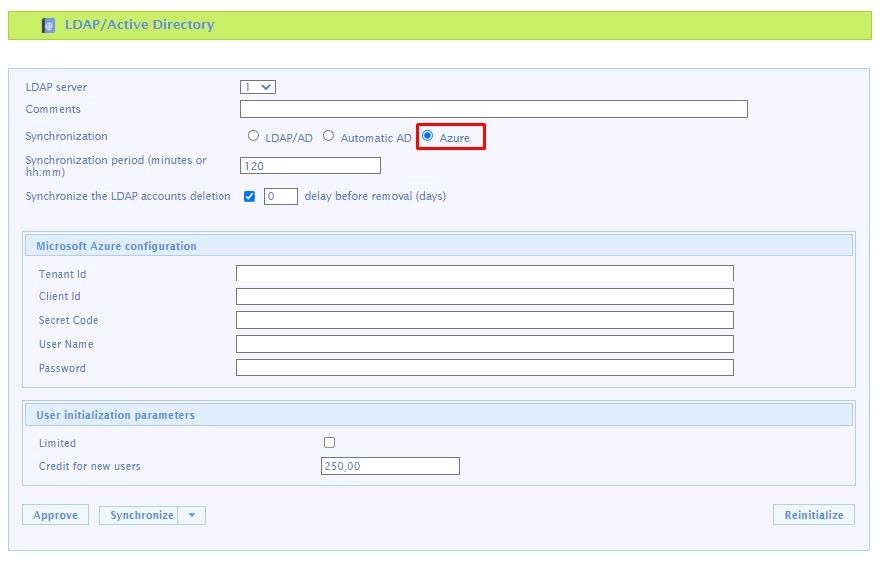The image size is (884, 562).
Task: Expand the Synchronize button dropdown arrow
Action: 192,515
